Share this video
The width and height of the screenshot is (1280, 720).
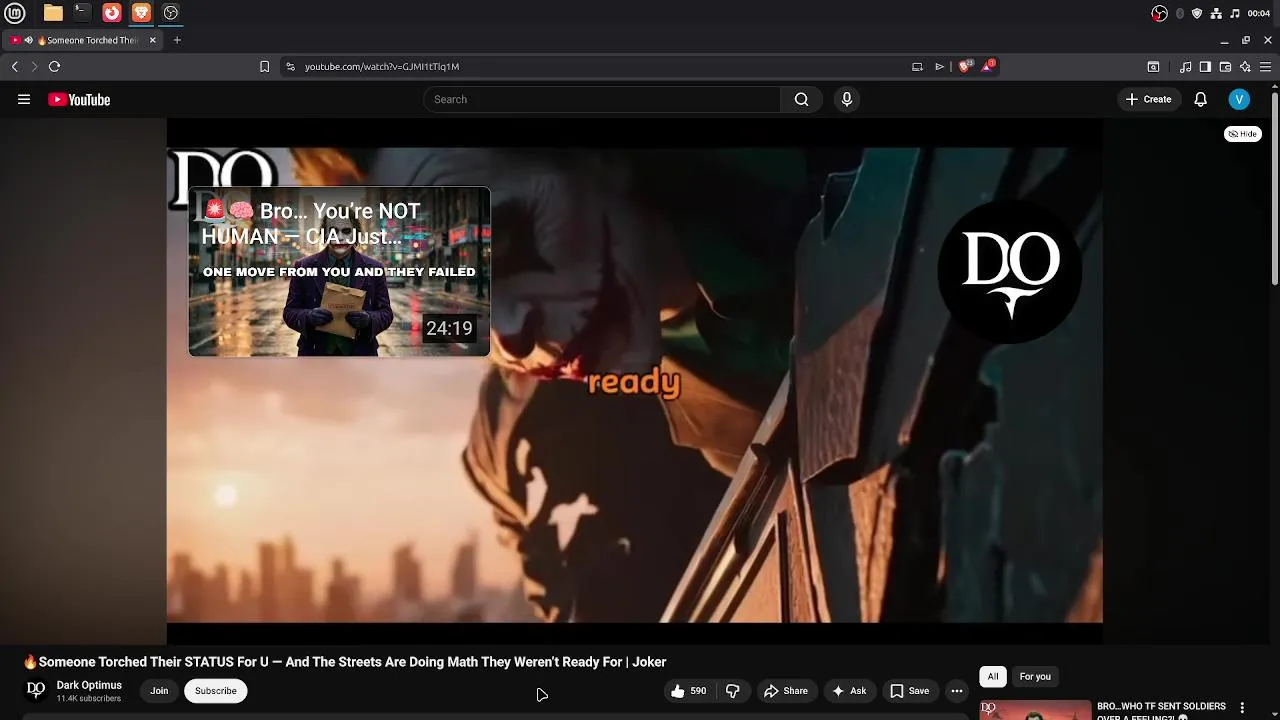coord(786,691)
